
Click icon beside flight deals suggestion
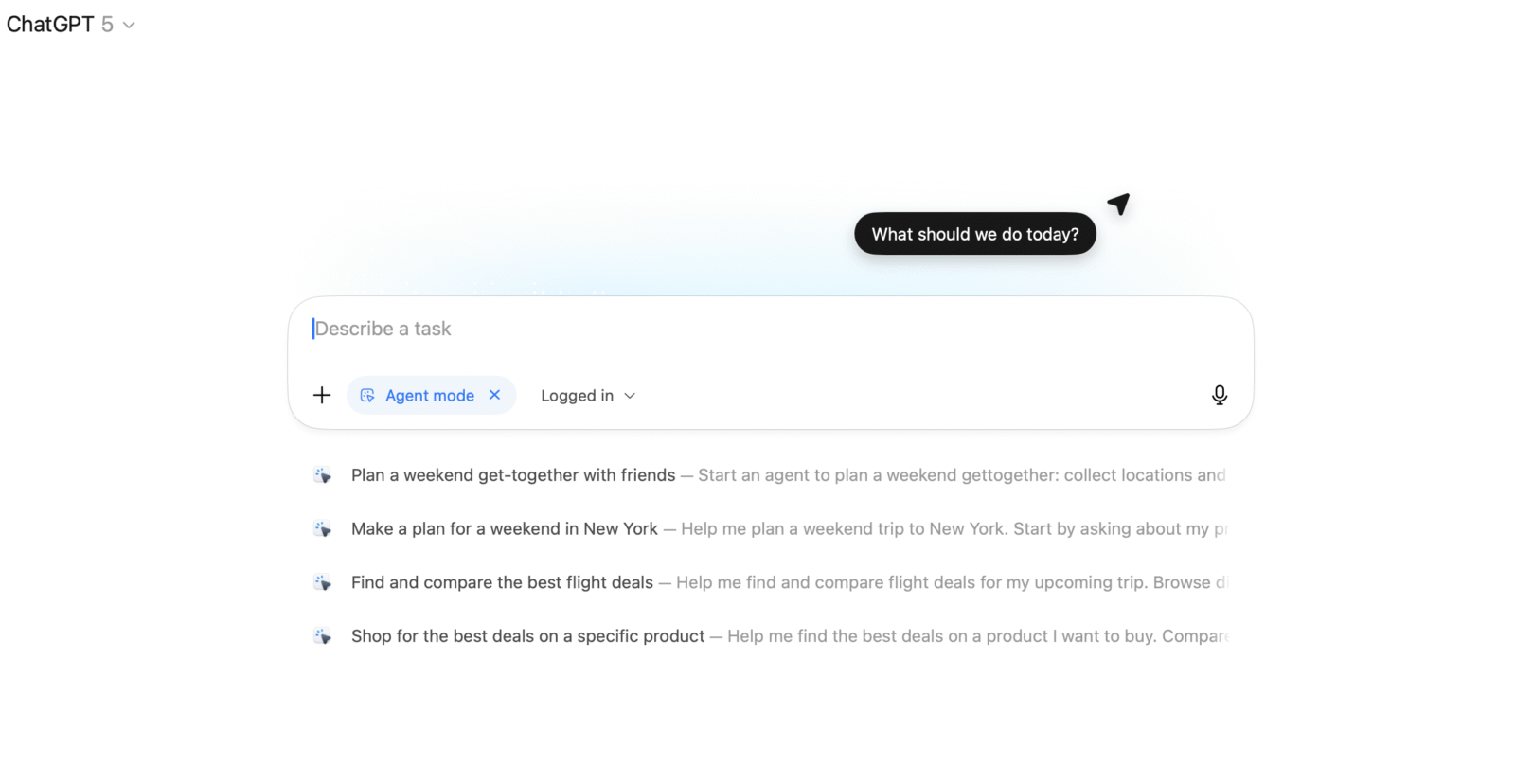pyautogui.click(x=323, y=583)
